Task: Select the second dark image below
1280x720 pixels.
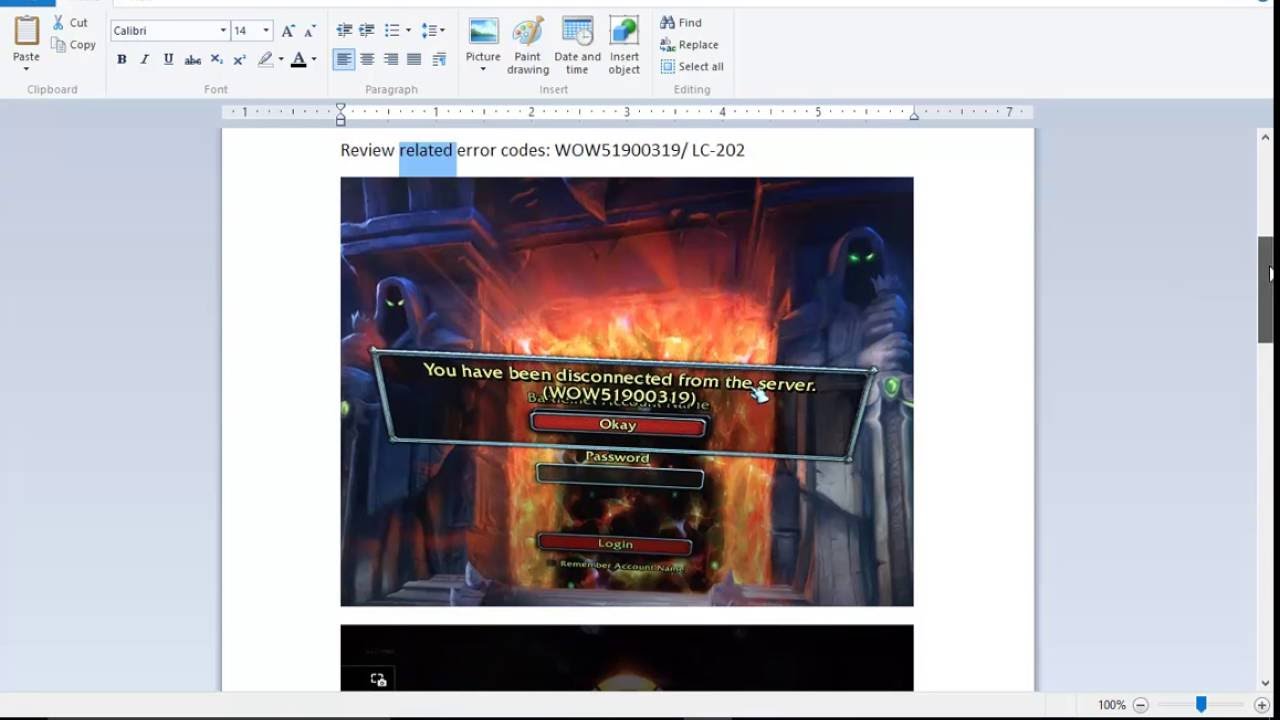Action: point(627,657)
